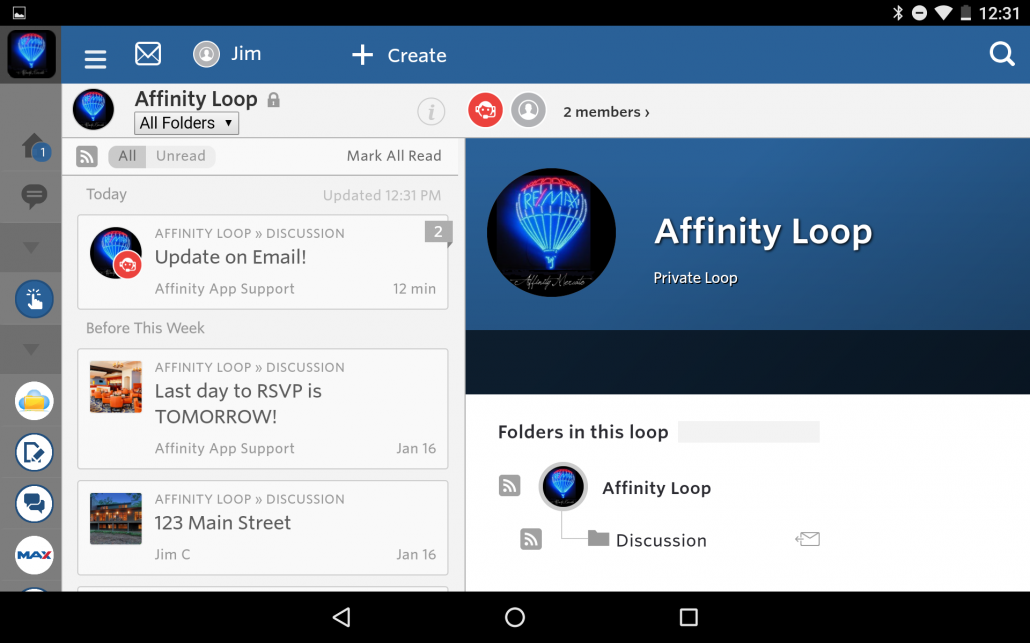Tap the Affinity Loop folder balloon avatar
The width and height of the screenshot is (1030, 643).
[563, 487]
